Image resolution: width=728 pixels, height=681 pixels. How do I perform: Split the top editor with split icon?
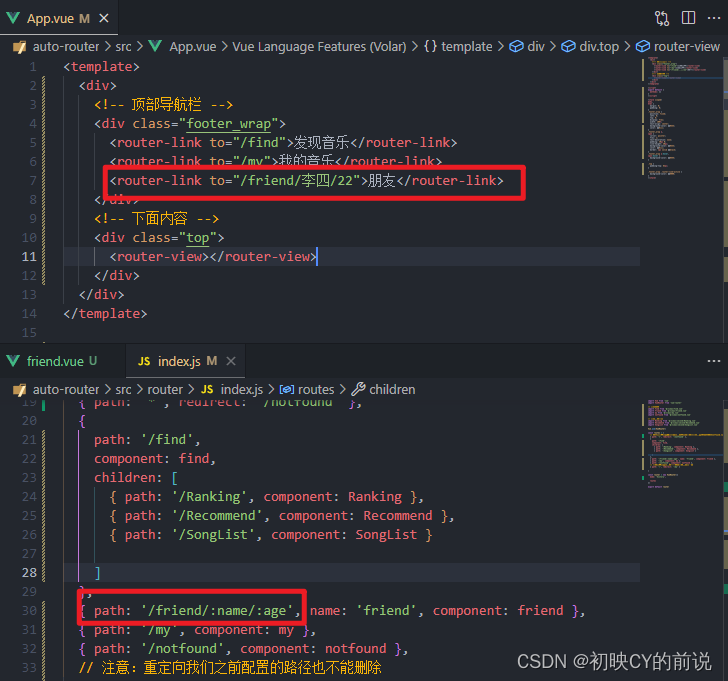(688, 18)
